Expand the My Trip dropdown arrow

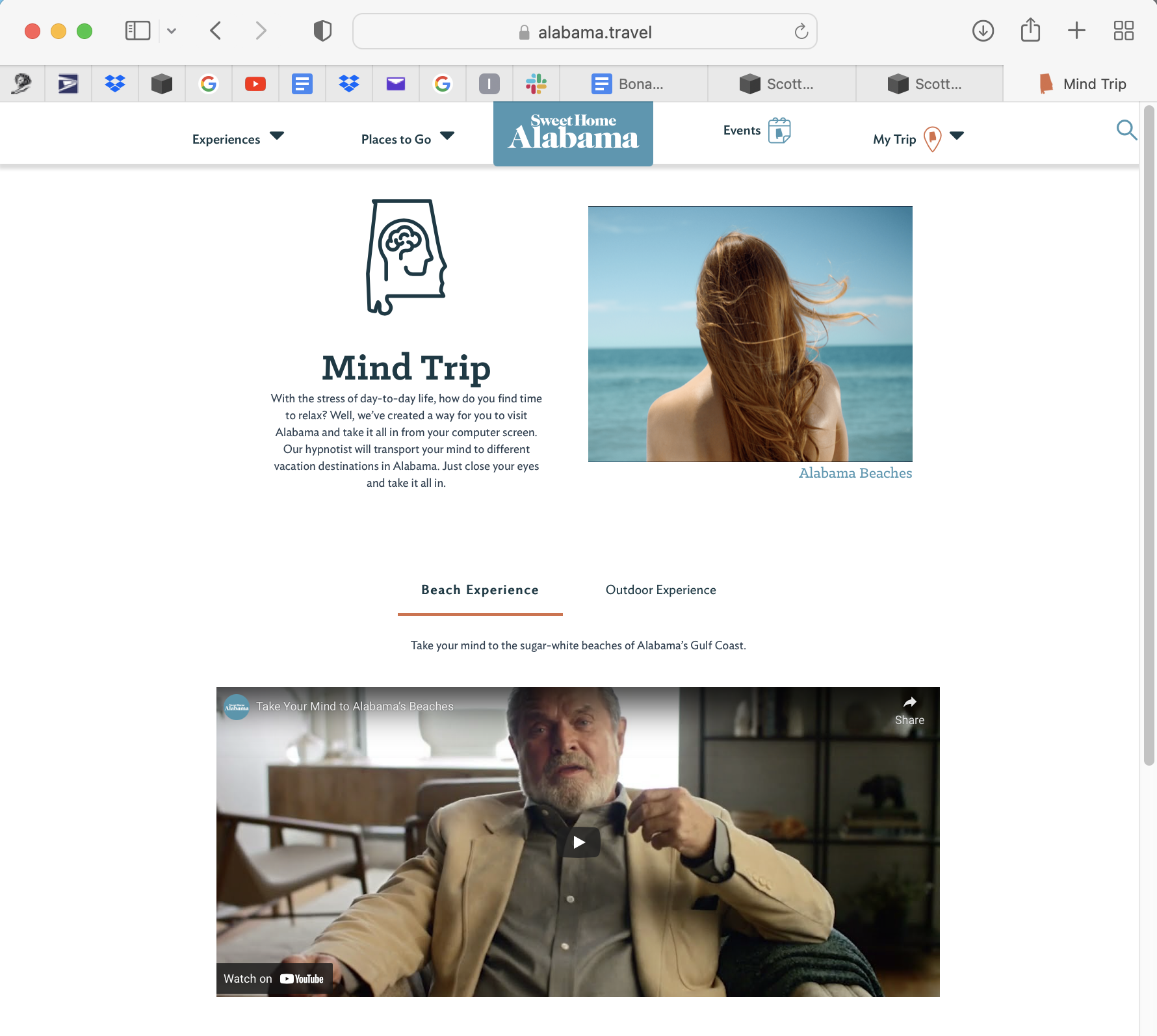point(957,136)
